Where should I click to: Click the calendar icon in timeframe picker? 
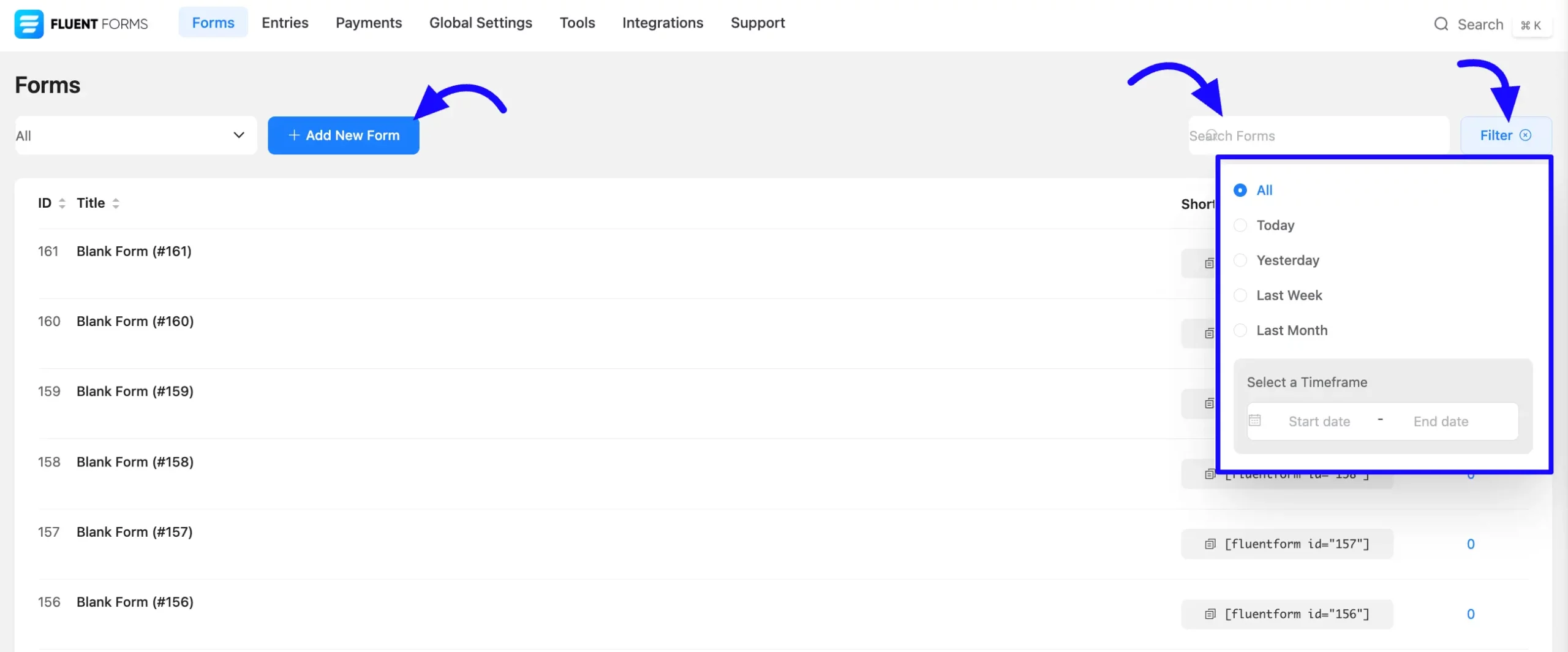1255,420
